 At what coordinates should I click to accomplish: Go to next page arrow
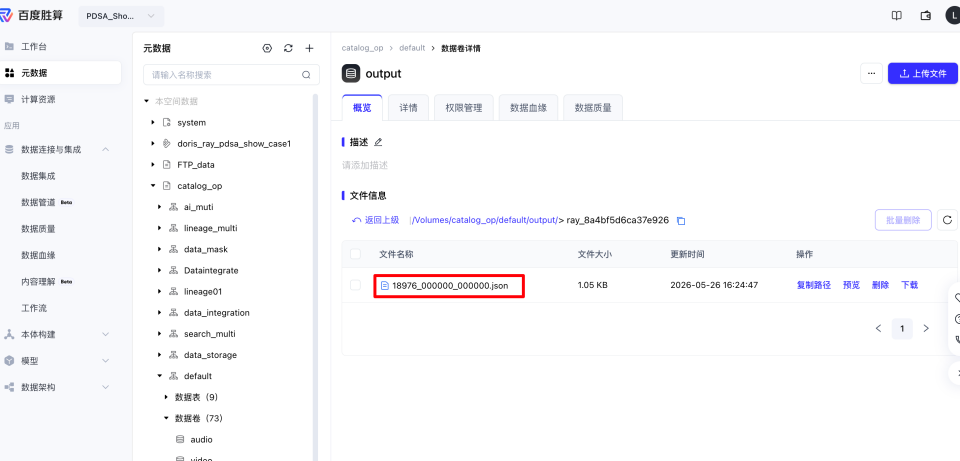click(926, 329)
